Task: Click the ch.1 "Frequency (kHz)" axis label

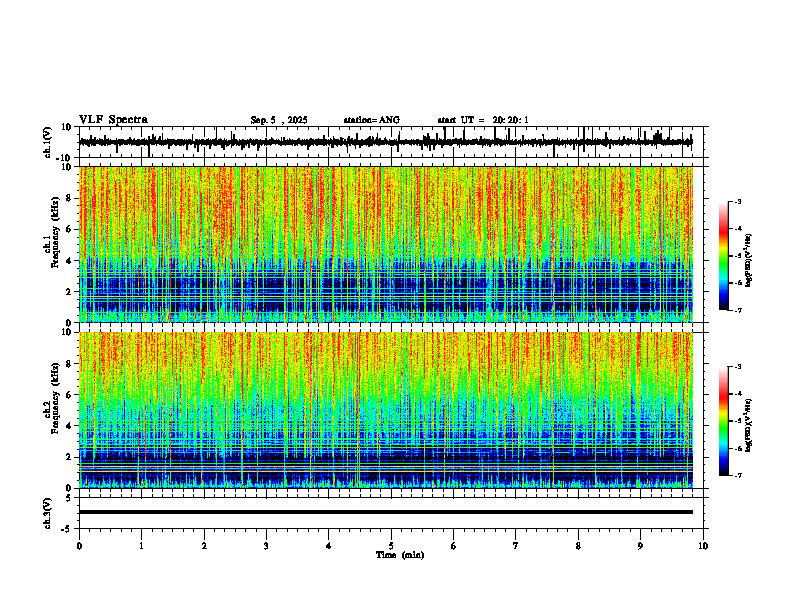Action: [55, 231]
